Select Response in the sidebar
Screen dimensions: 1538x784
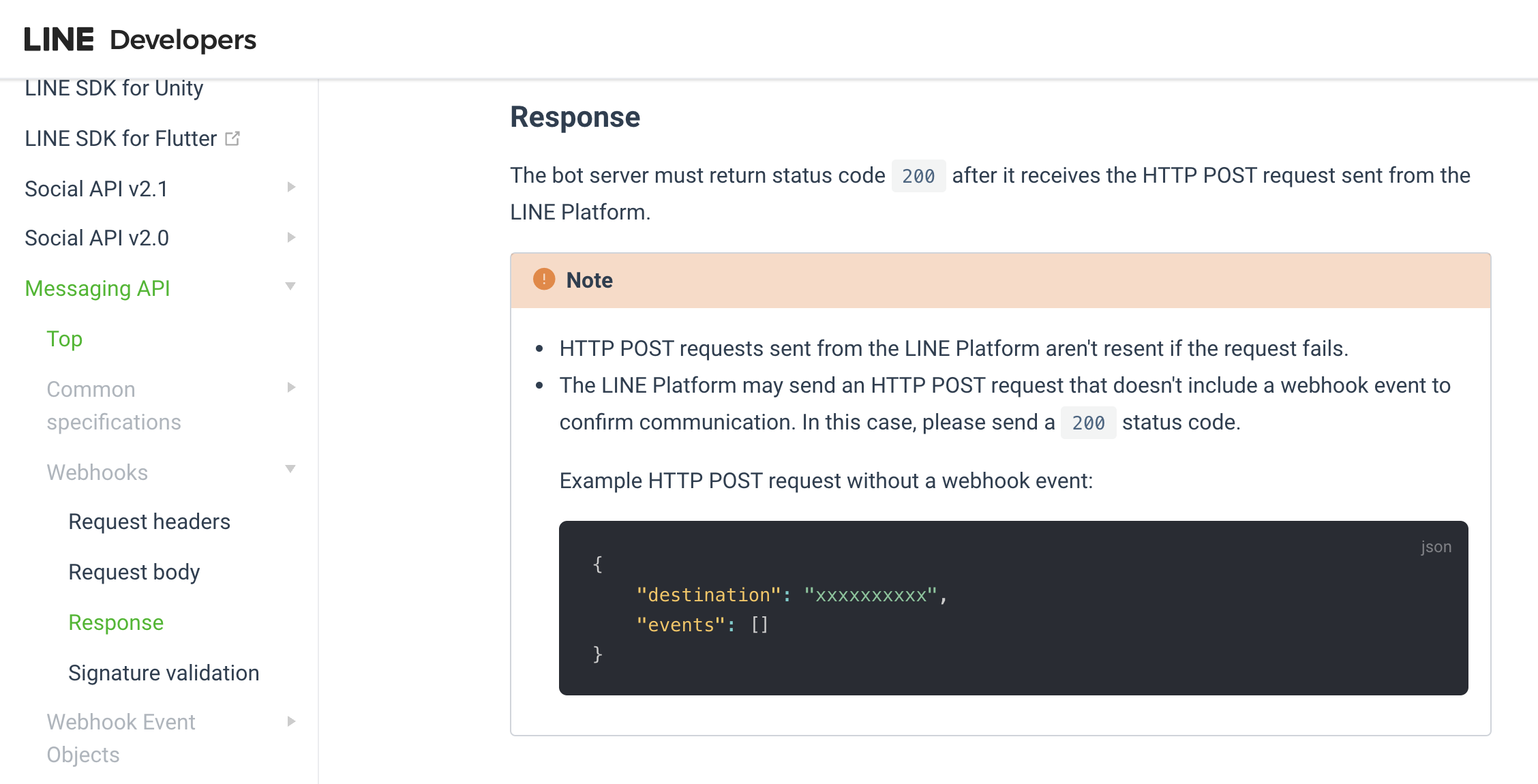116,622
